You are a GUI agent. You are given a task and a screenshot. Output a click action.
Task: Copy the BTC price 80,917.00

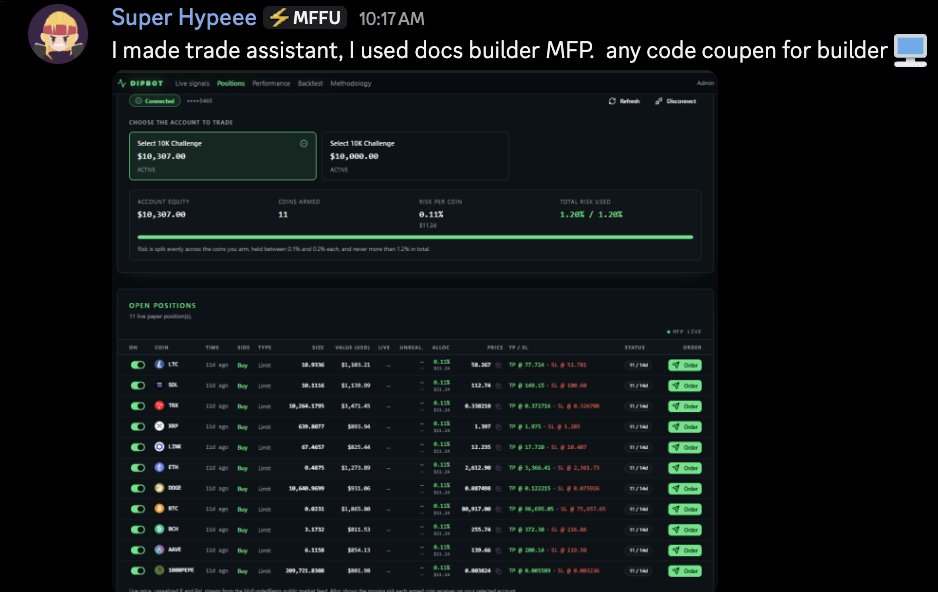coord(498,509)
